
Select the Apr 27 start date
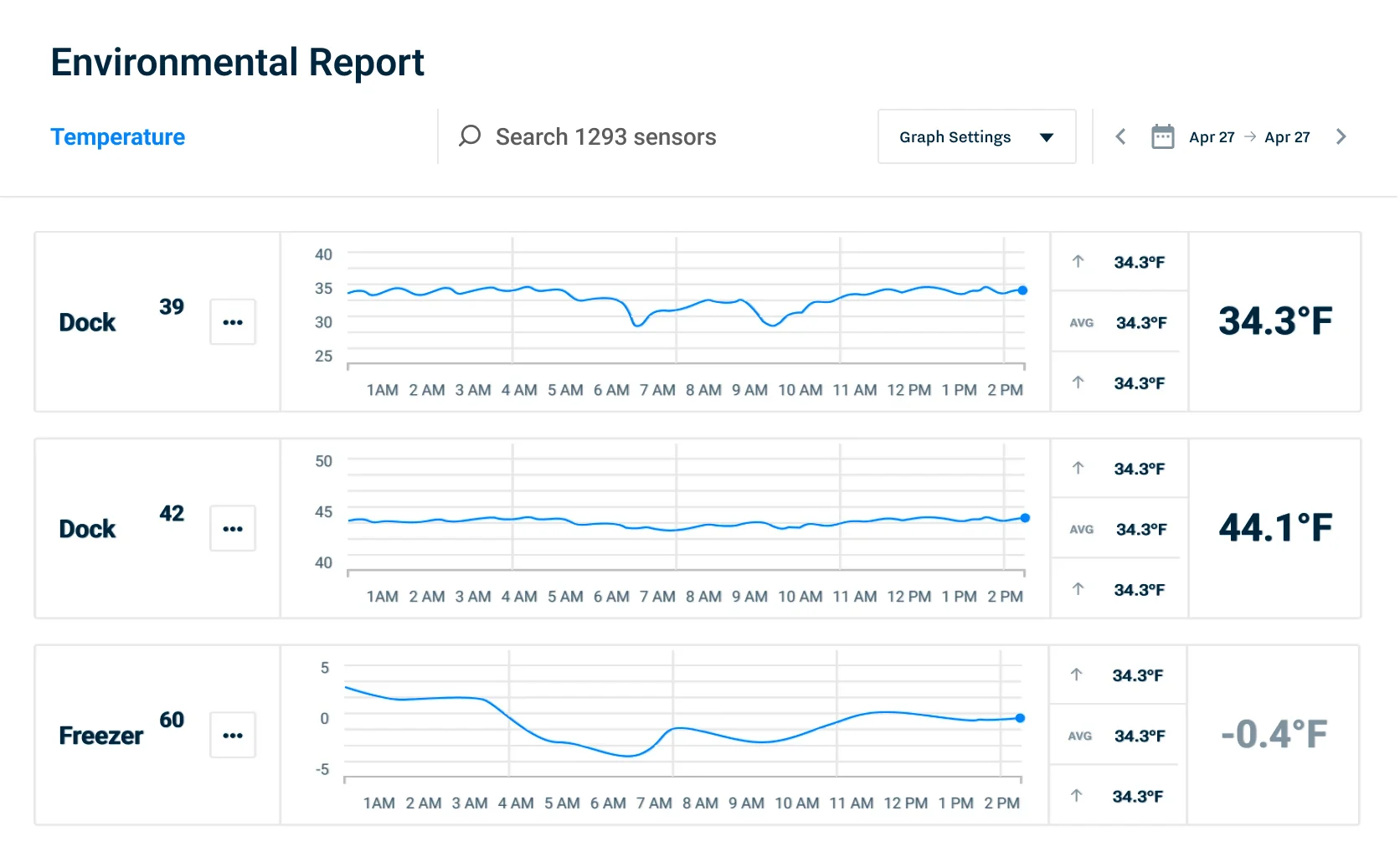pyautogui.click(x=1212, y=137)
